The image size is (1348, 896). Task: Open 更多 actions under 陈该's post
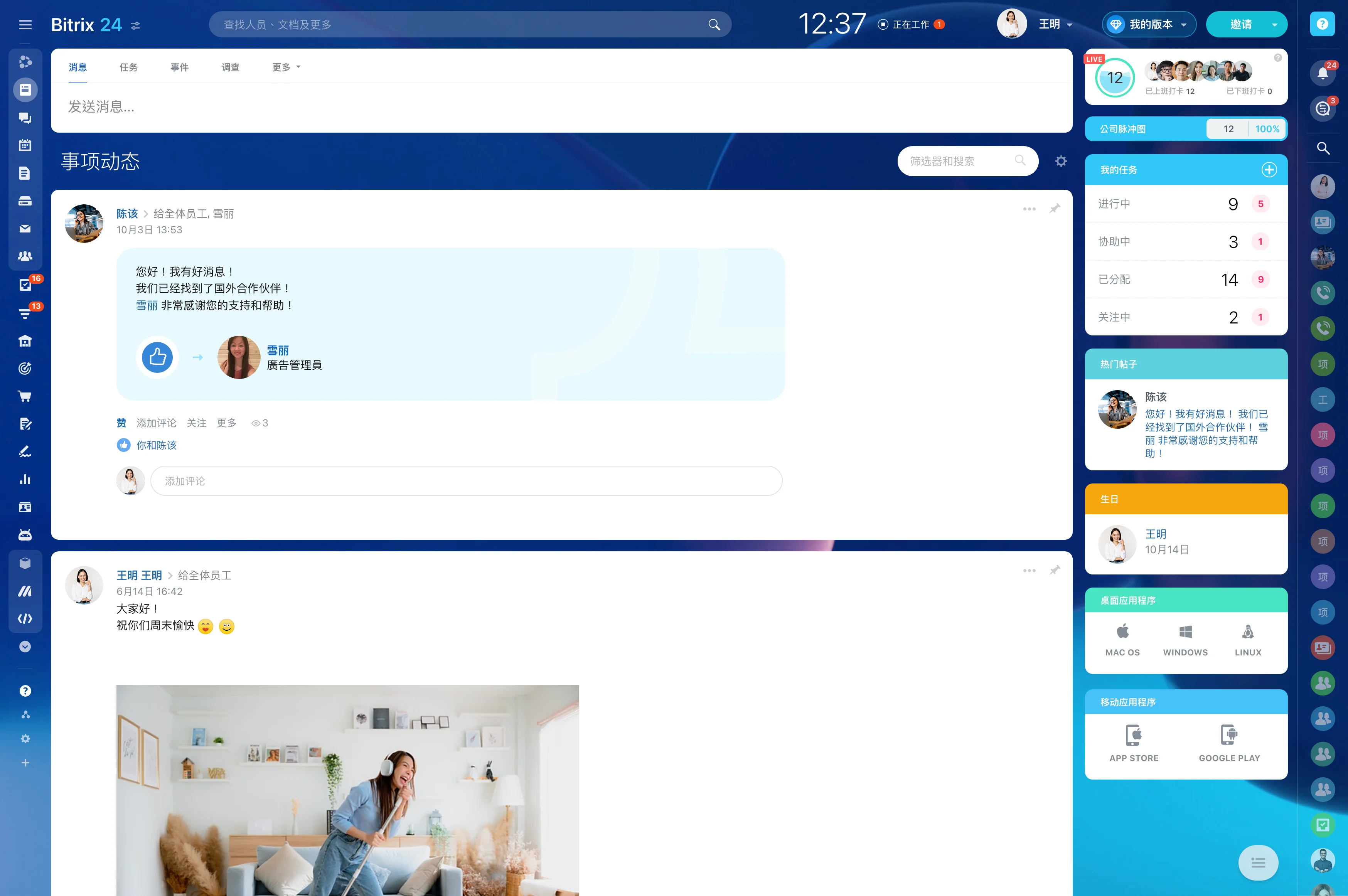[227, 423]
